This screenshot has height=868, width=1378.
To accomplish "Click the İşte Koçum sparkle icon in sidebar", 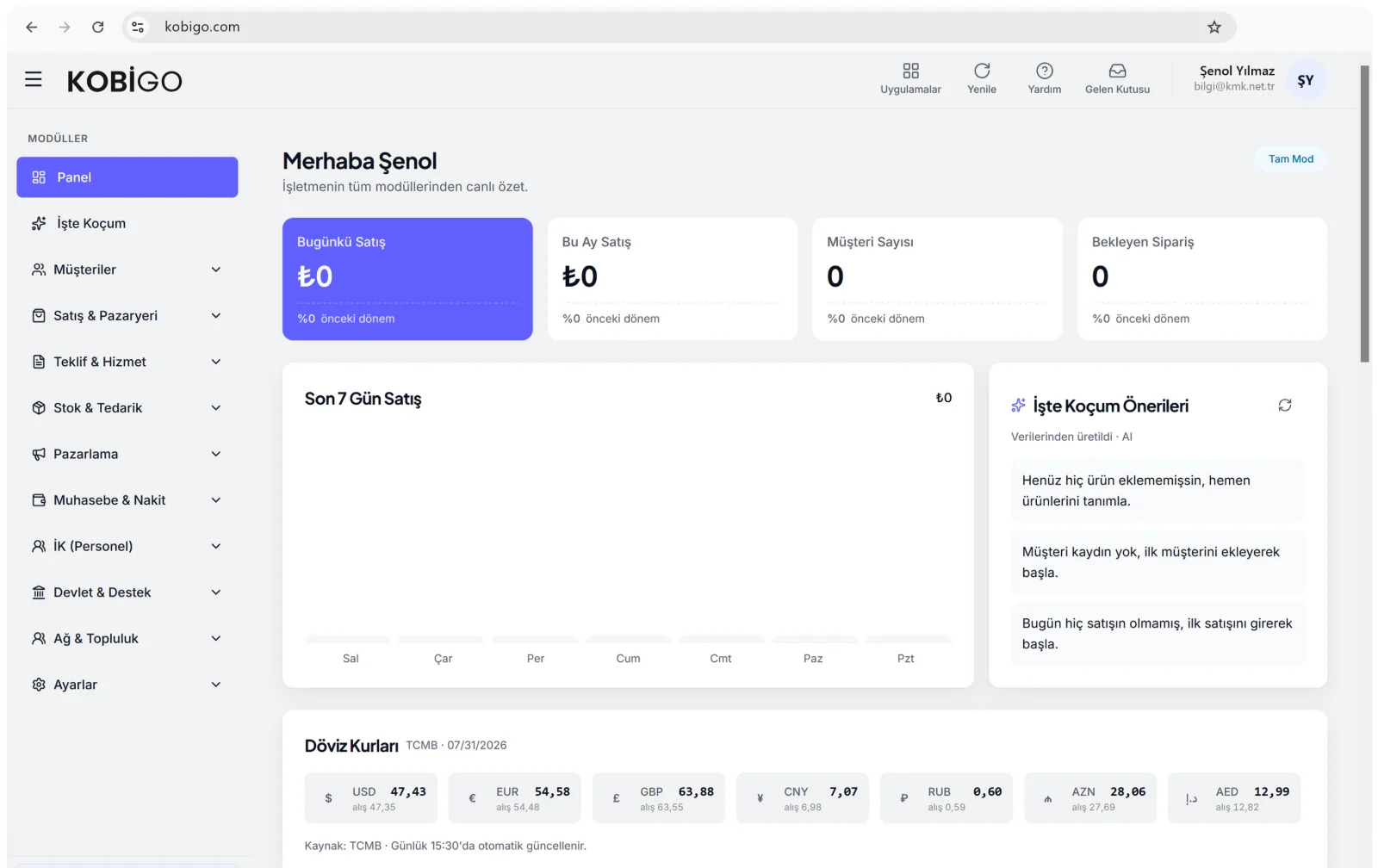I will coord(39,224).
